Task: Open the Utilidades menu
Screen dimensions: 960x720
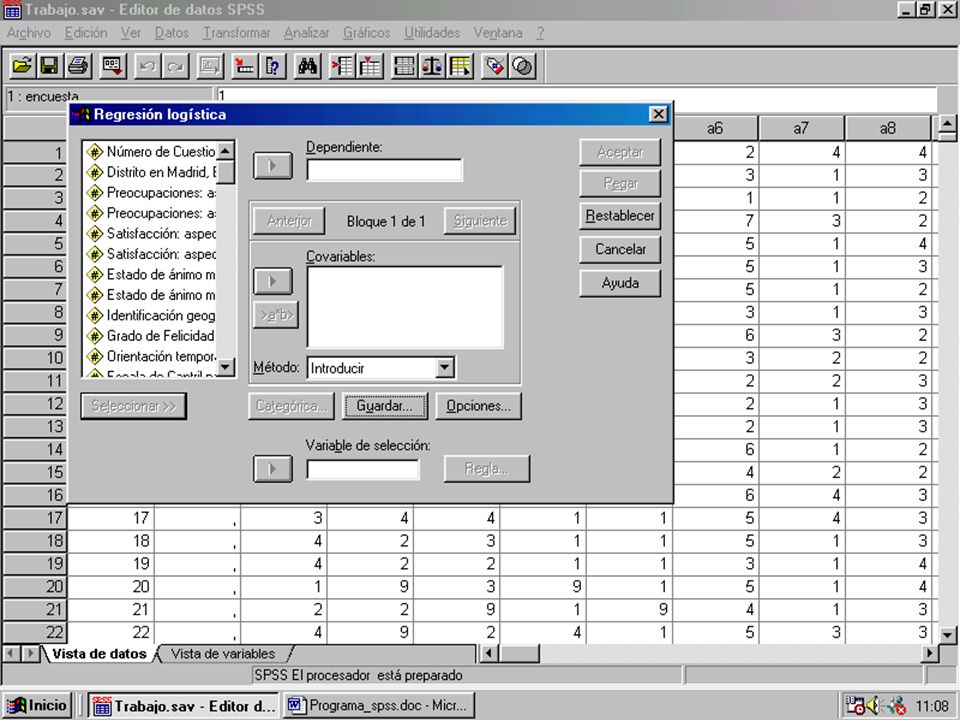Action: click(432, 32)
